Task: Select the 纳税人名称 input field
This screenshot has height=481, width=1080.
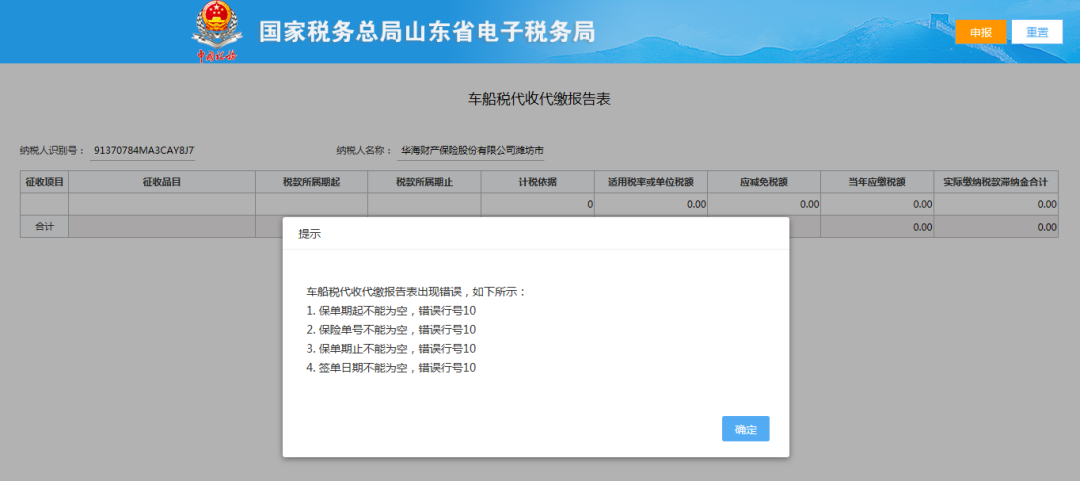Action: (471, 150)
